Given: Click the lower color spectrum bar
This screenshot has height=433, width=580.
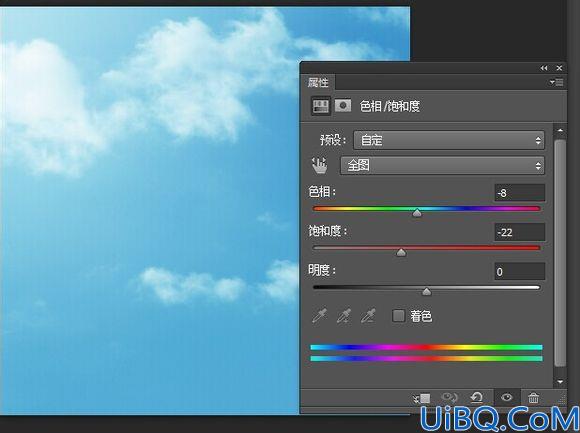Looking at the screenshot, I should coord(426,359).
